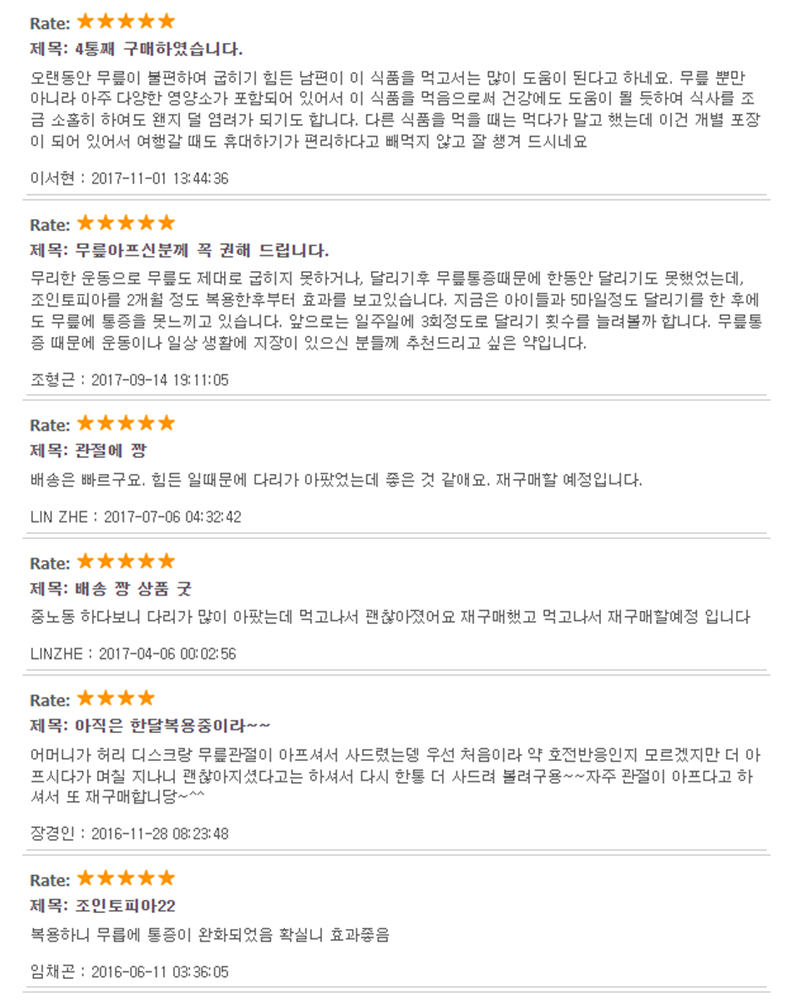Click the star rating of 조형근's review
Screen dimensions: 800x1005
(x=126, y=223)
